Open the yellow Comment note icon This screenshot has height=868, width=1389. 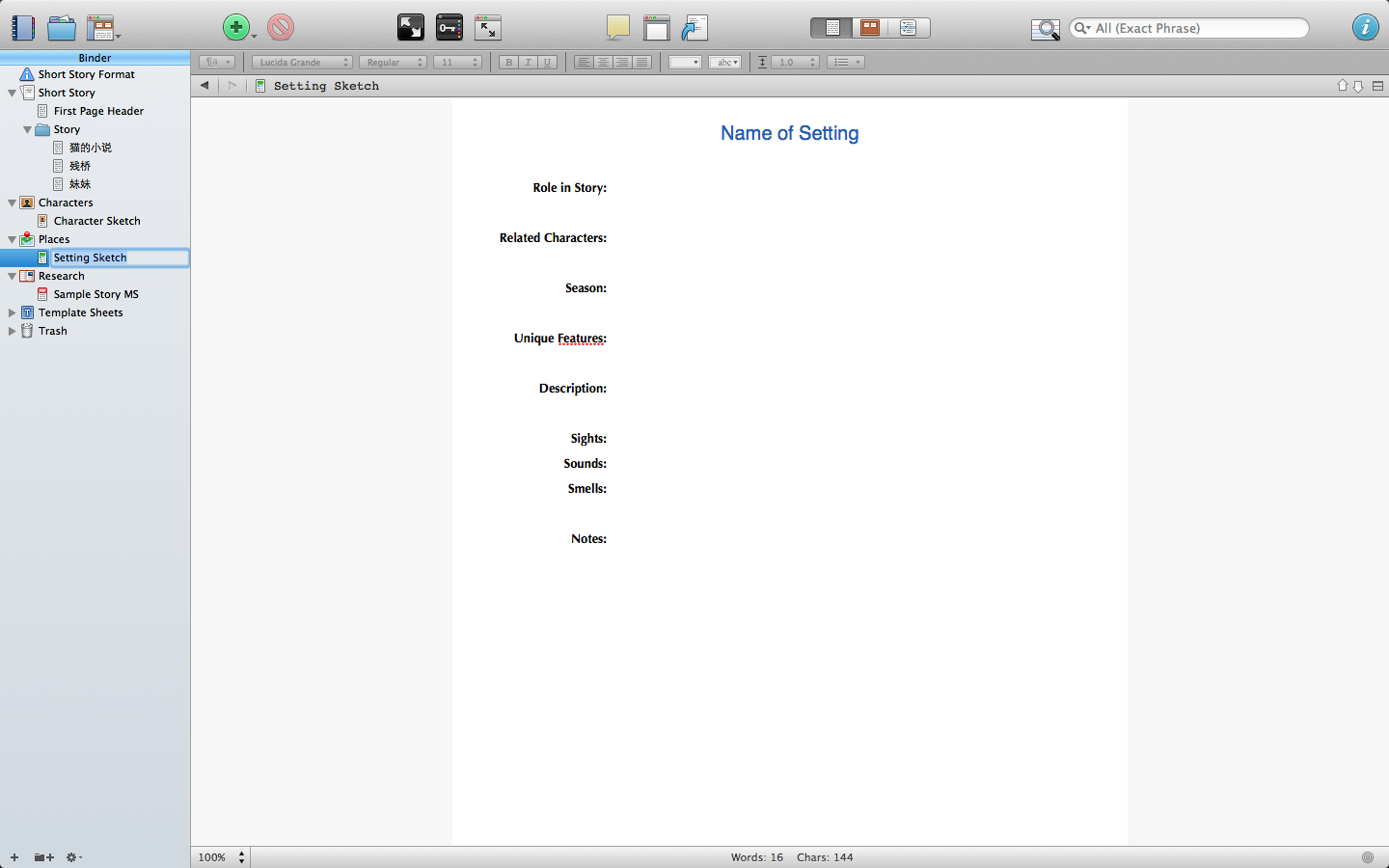click(618, 27)
